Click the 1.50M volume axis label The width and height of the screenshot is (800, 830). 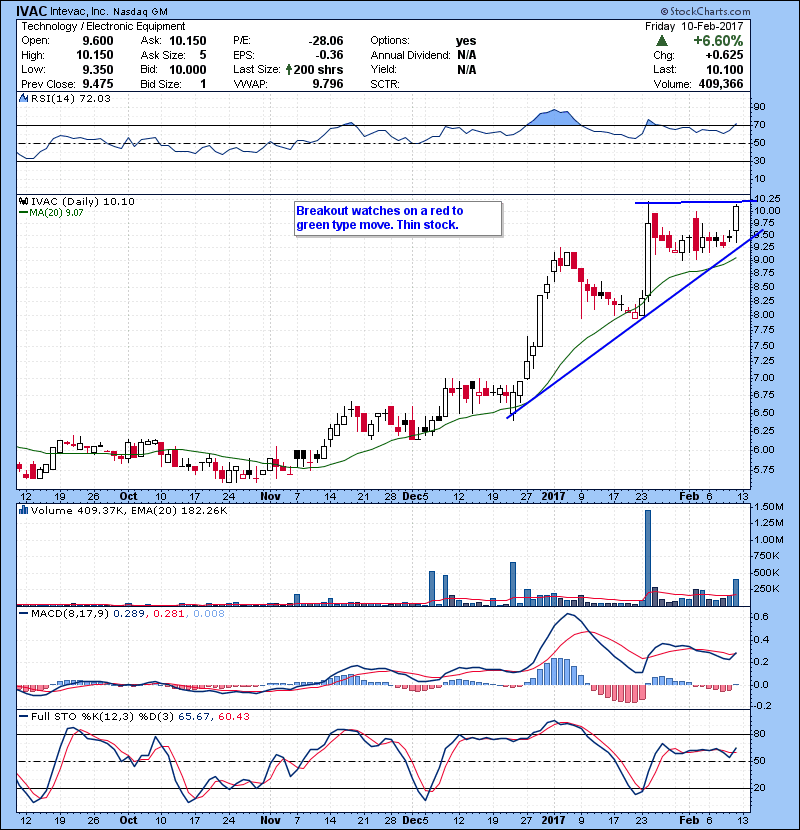pyautogui.click(x=769, y=507)
